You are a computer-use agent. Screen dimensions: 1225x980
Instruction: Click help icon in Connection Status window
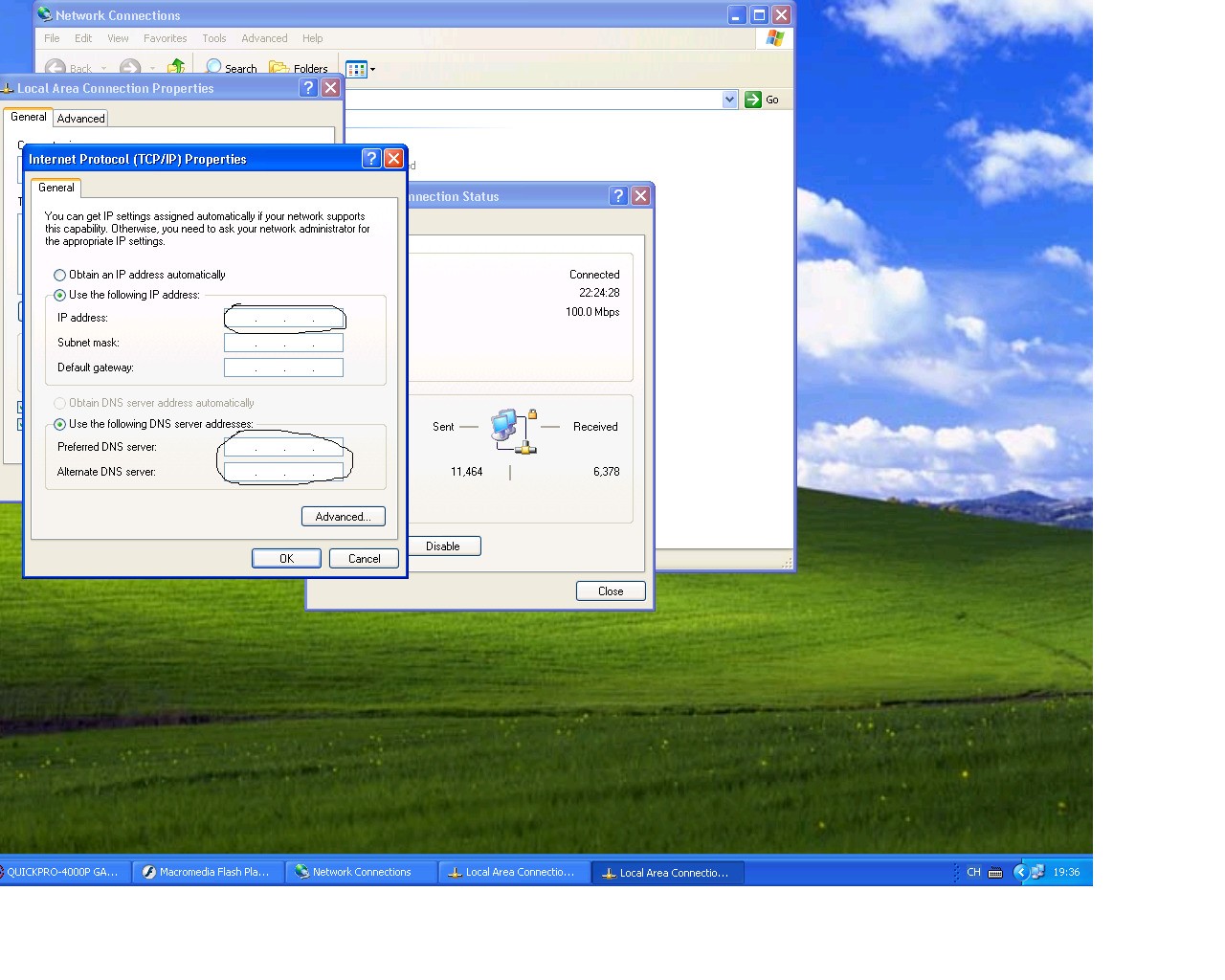point(618,196)
